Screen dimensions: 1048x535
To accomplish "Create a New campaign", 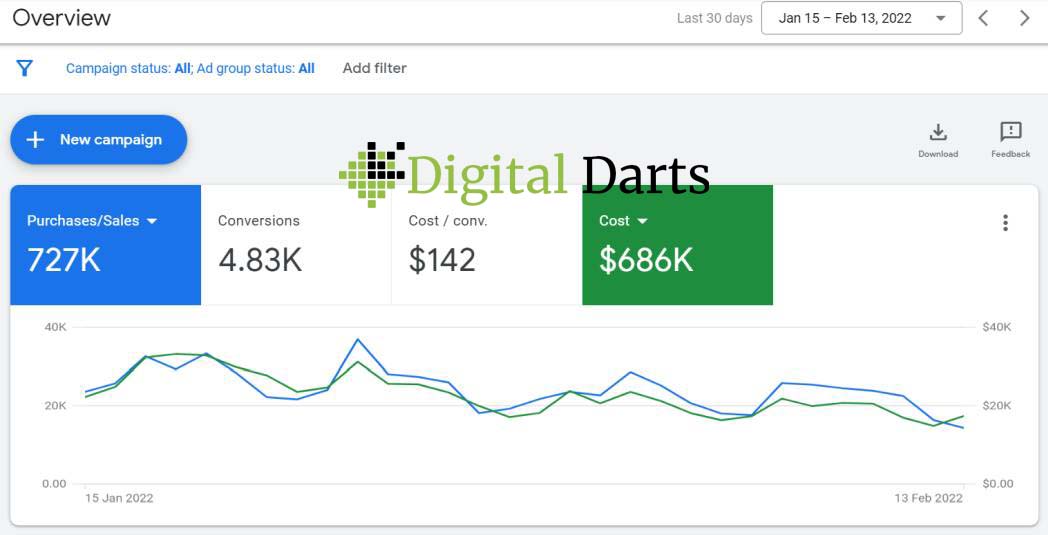I will click(99, 140).
